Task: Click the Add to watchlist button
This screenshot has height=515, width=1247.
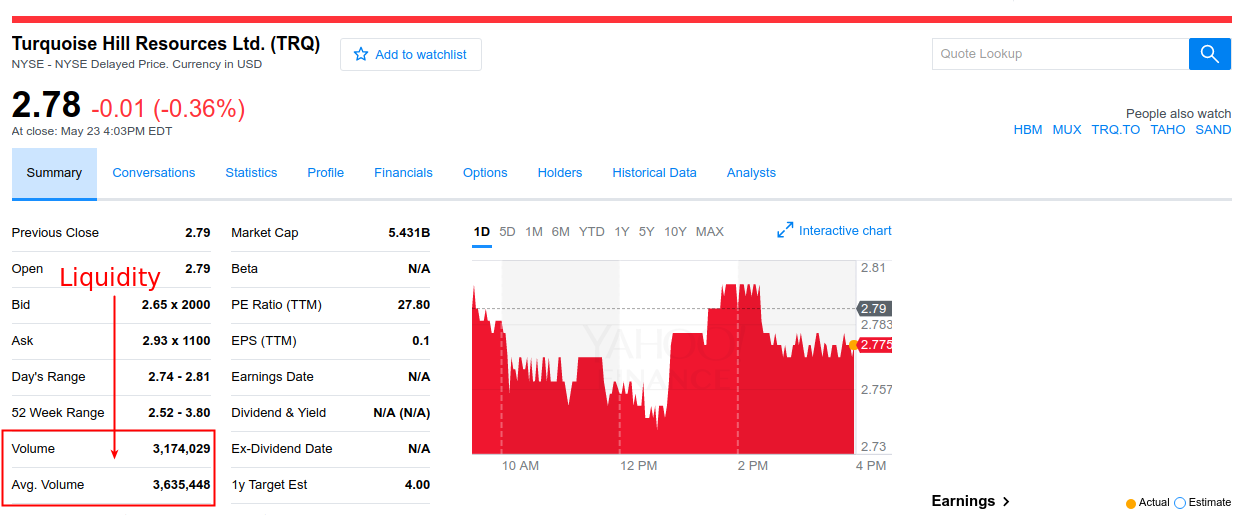Action: coord(411,55)
